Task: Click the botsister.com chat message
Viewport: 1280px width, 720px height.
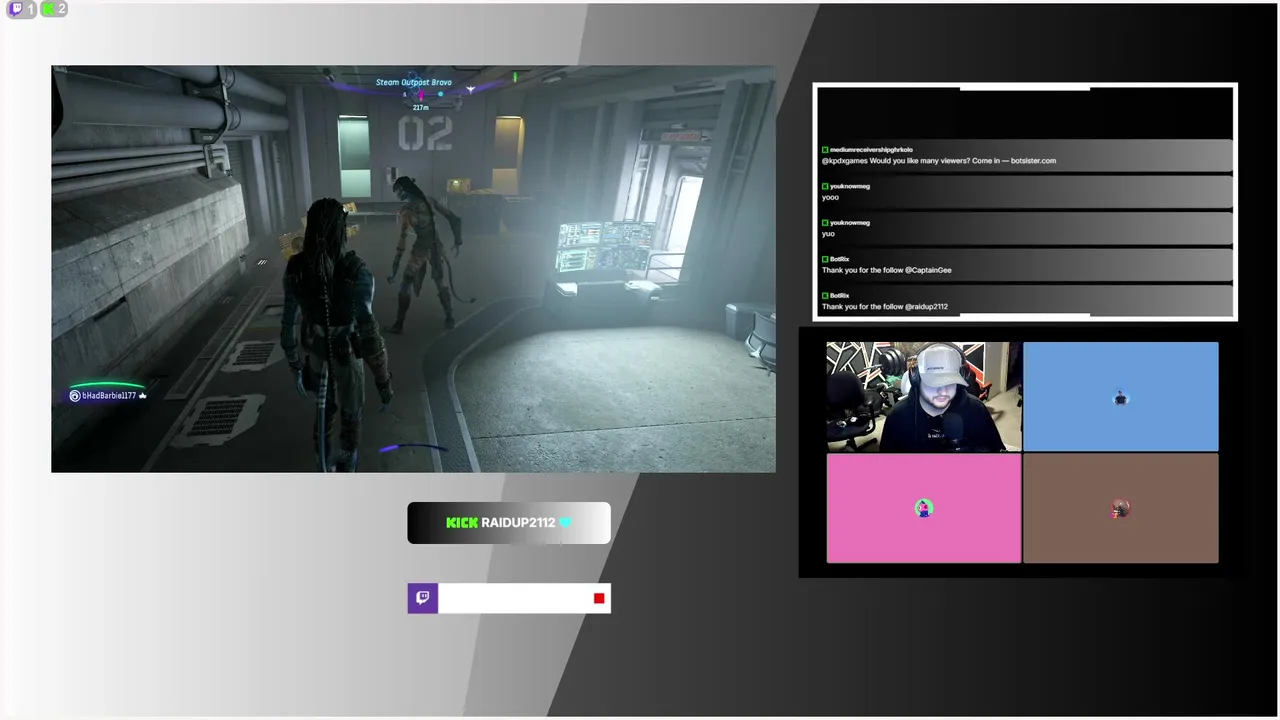Action: click(939, 160)
